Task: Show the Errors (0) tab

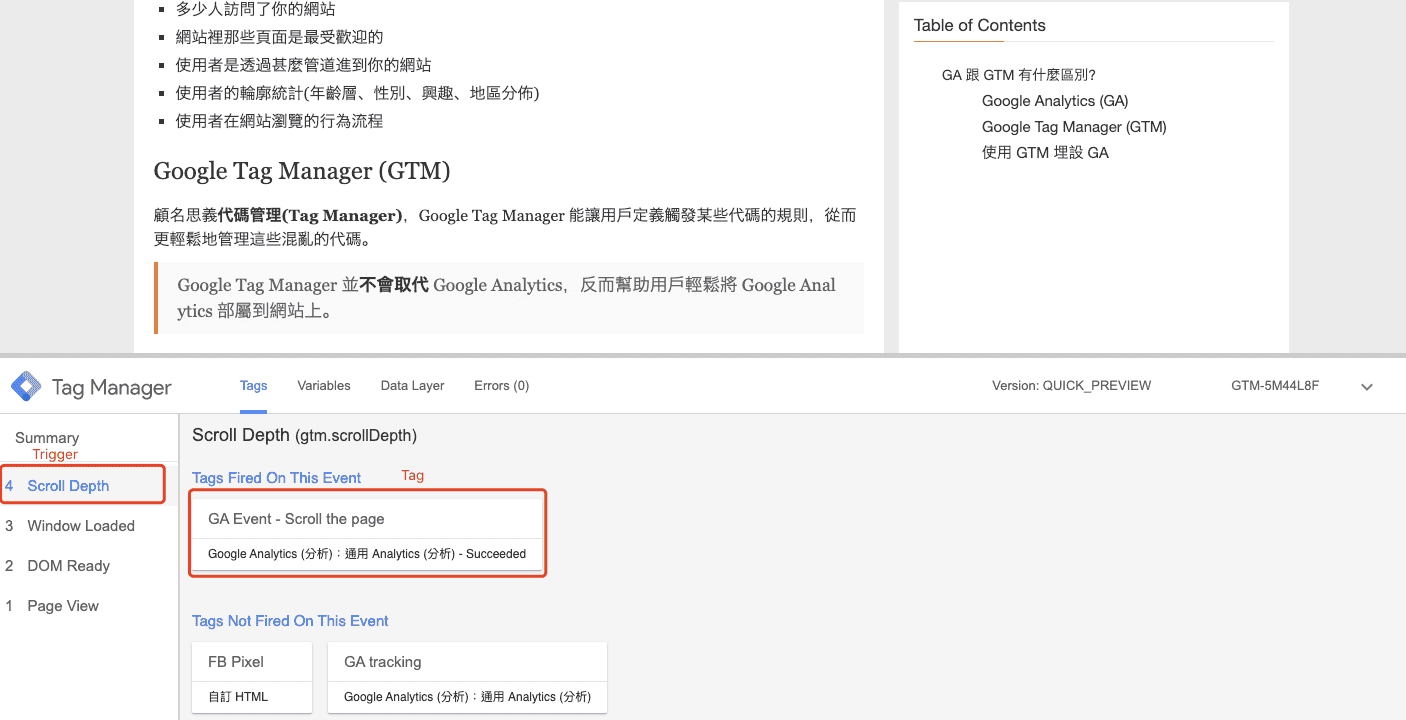Action: coord(501,385)
